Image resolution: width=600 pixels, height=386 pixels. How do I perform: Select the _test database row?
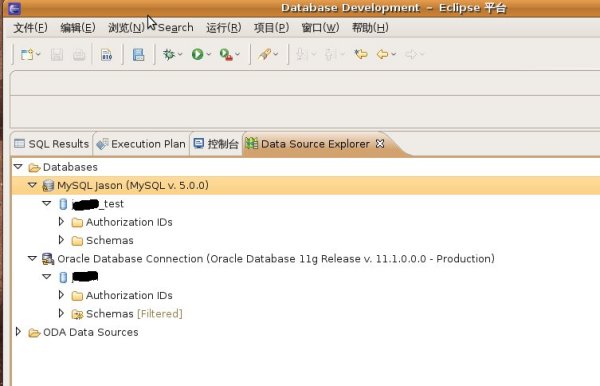306,204
